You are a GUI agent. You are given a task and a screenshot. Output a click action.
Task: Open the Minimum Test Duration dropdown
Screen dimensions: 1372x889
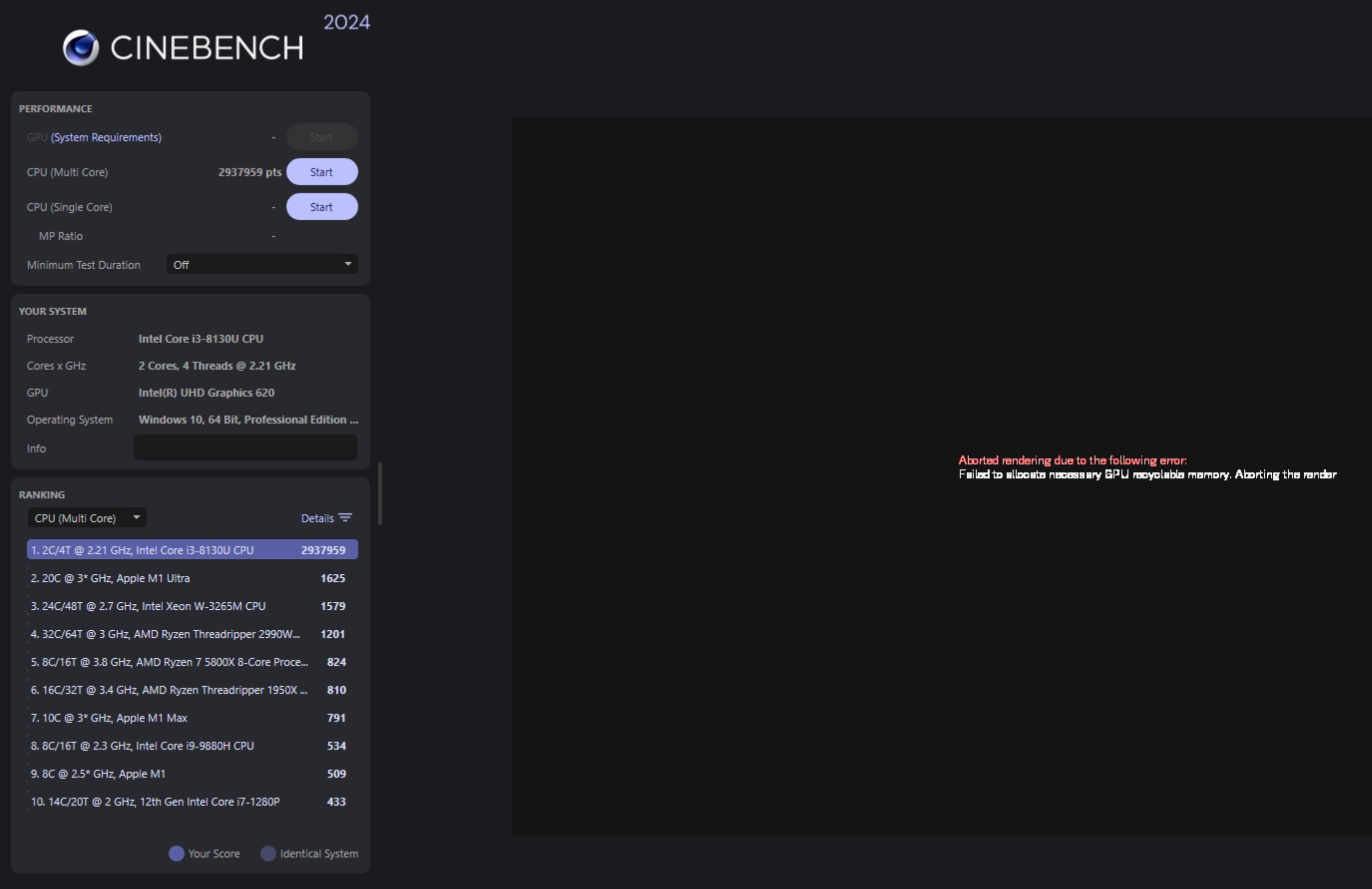[262, 264]
